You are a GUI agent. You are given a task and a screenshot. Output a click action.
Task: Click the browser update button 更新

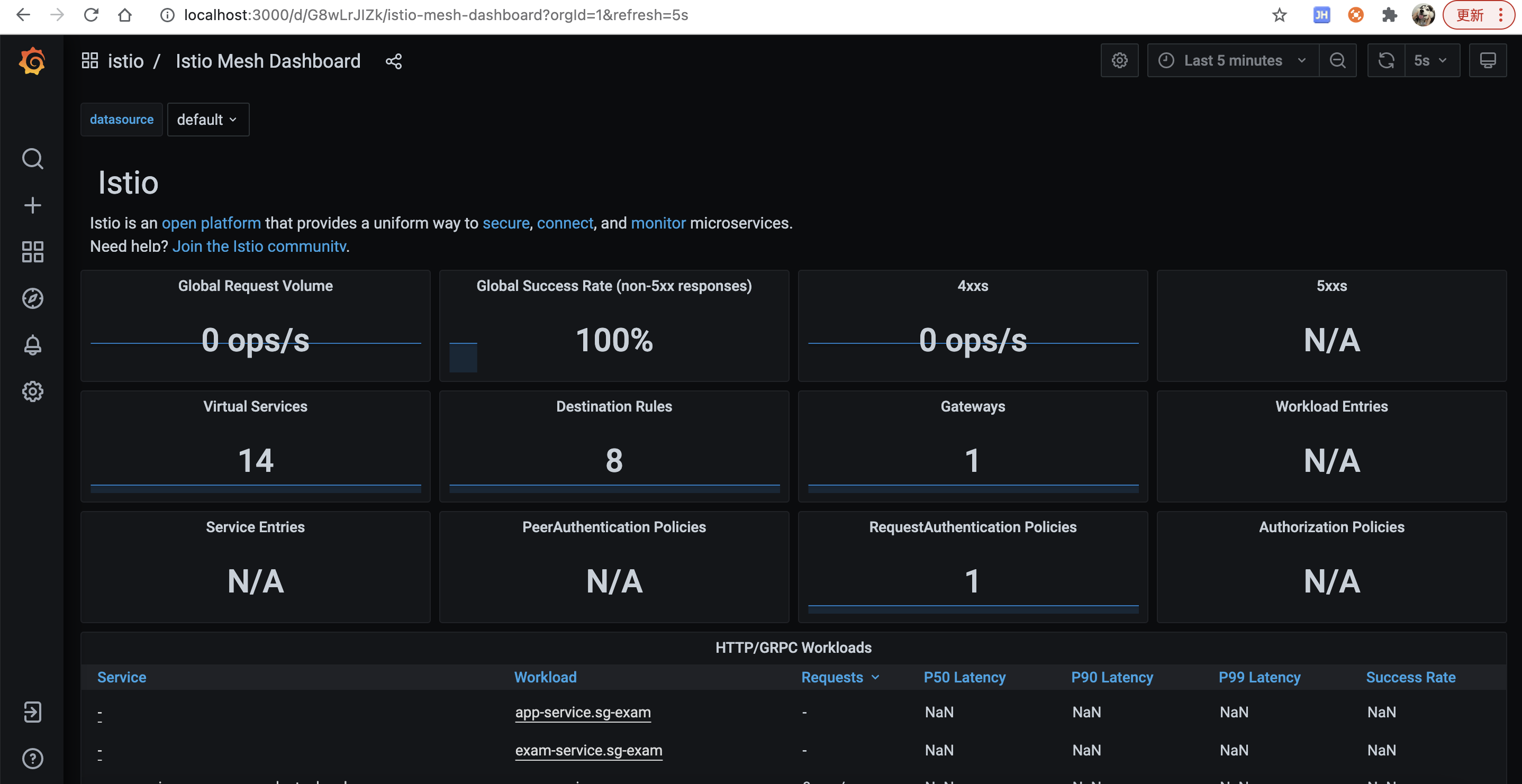point(1478,15)
